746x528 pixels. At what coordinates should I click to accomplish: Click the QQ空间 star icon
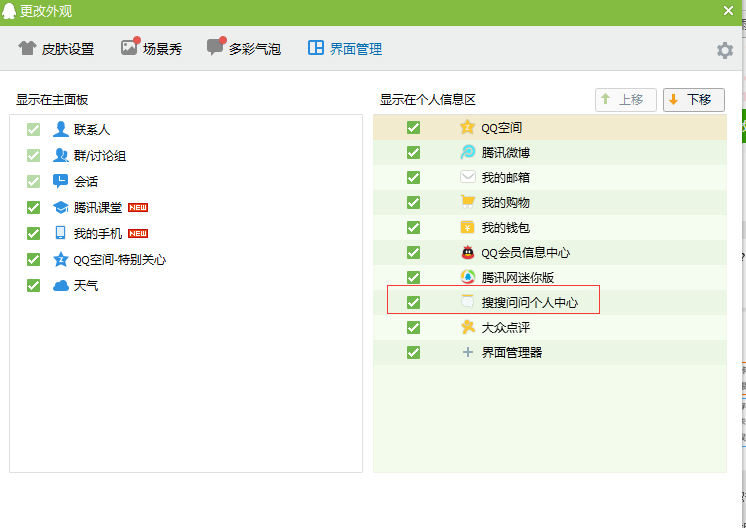[467, 127]
